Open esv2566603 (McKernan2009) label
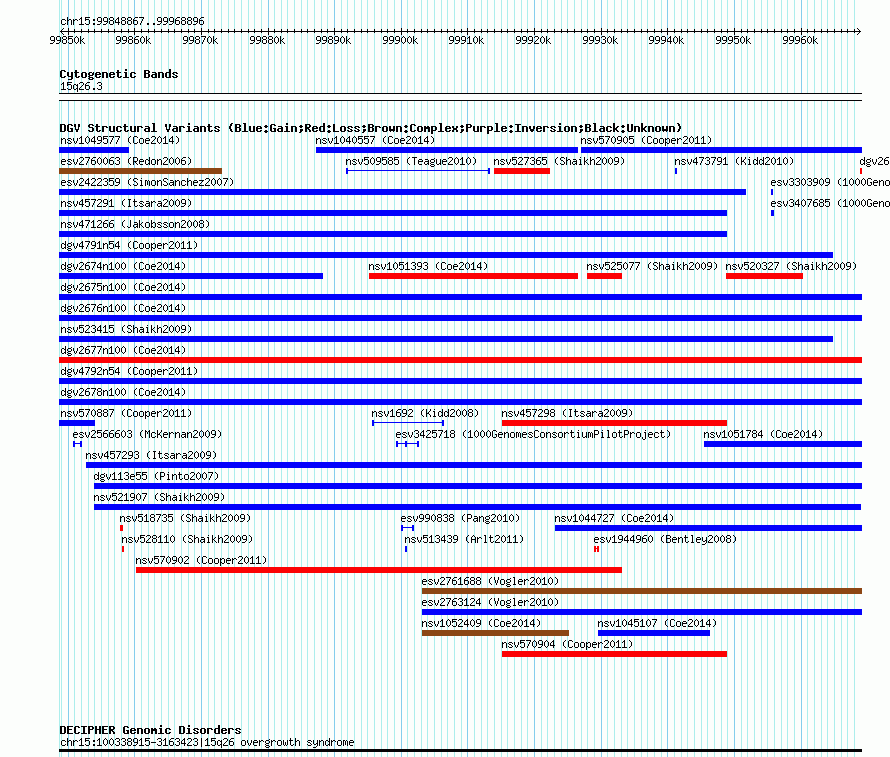Viewport: 890px width, 757px height. (x=147, y=434)
